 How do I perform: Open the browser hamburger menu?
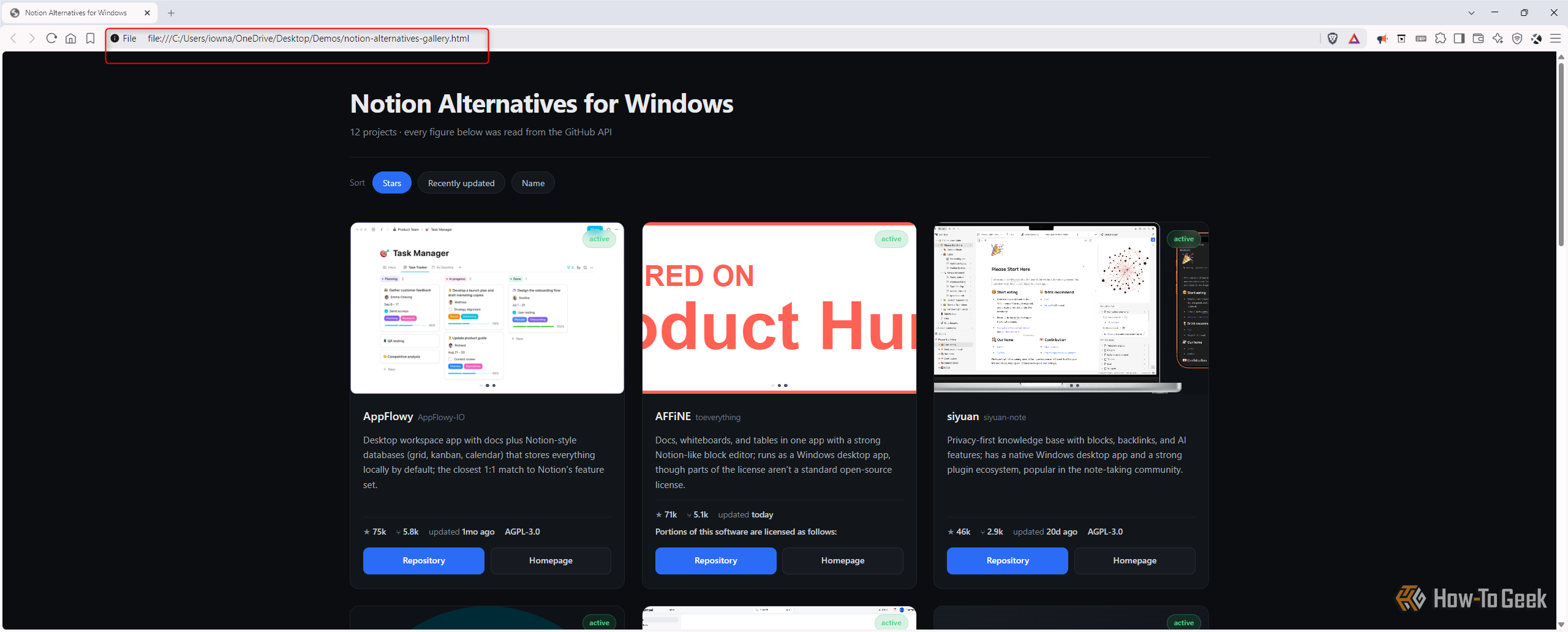(1555, 39)
